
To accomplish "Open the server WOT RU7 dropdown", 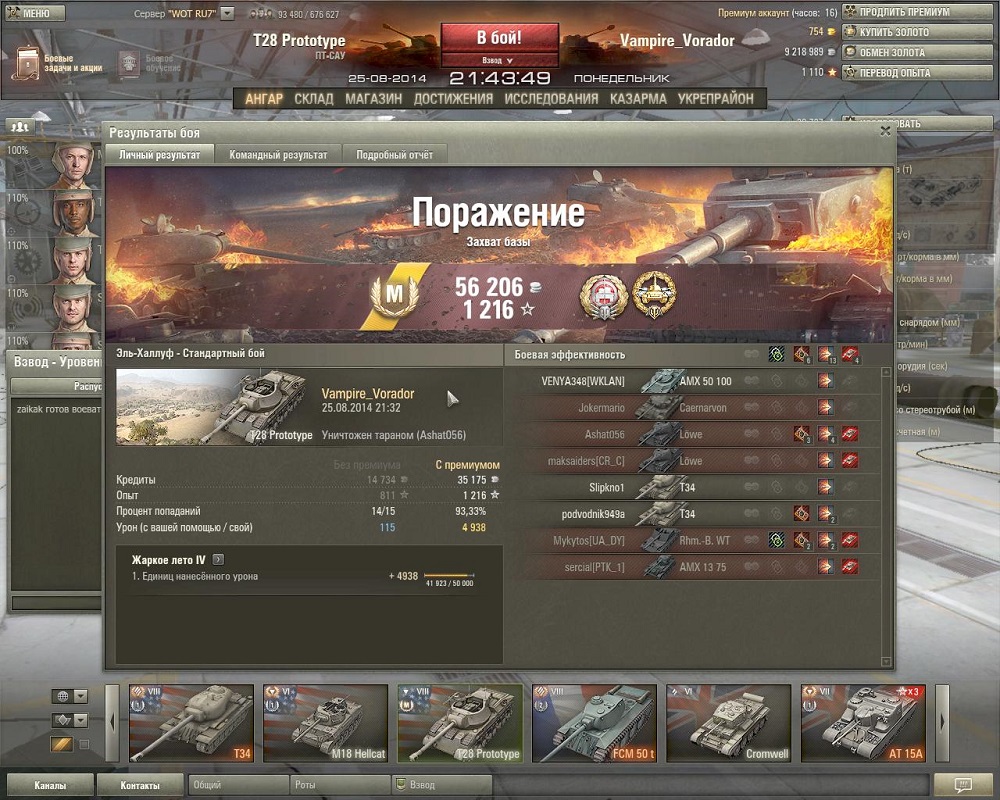I will point(227,13).
